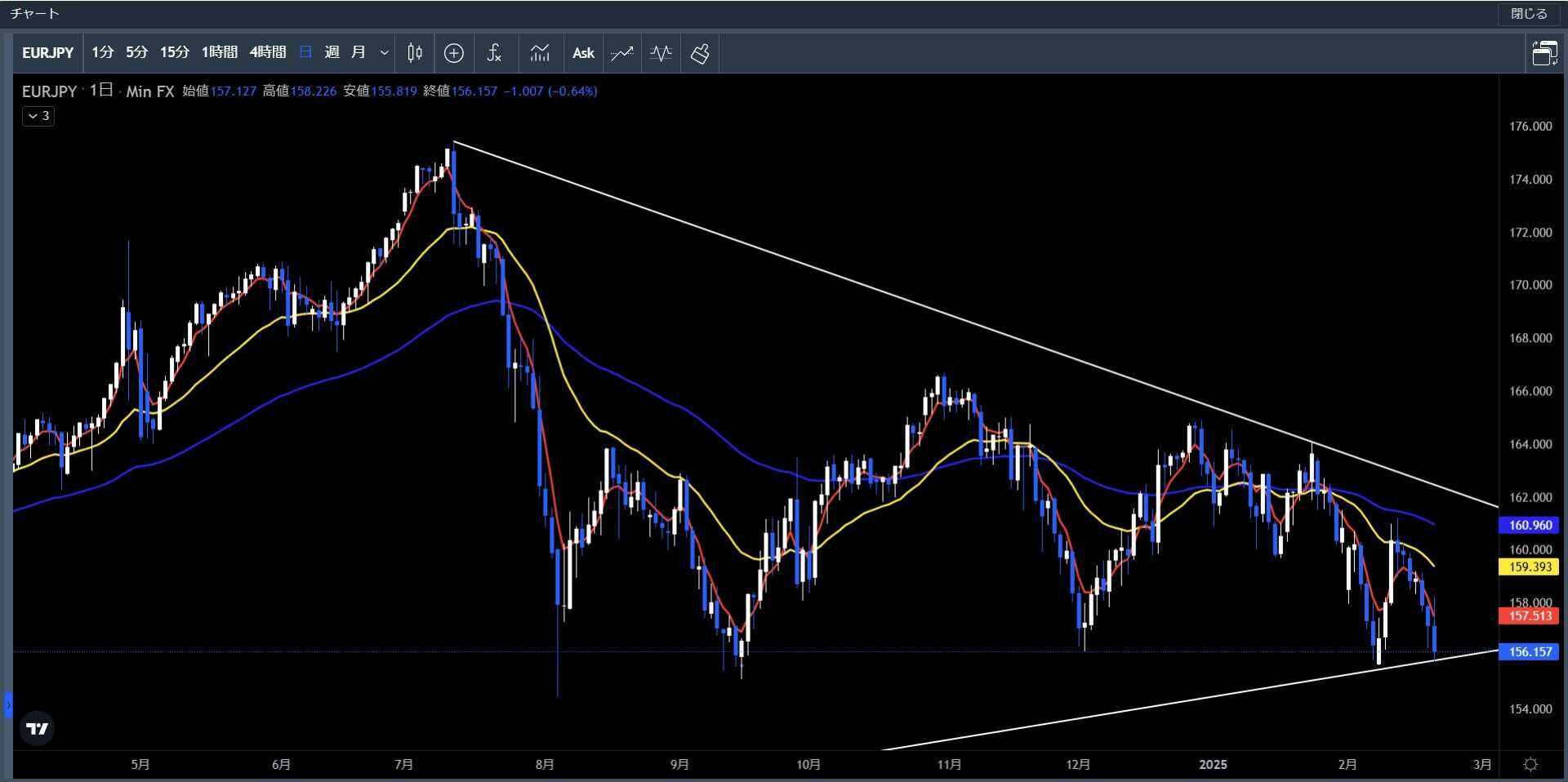Open the line drawing tool icon
The height and width of the screenshot is (782, 1568).
click(622, 53)
